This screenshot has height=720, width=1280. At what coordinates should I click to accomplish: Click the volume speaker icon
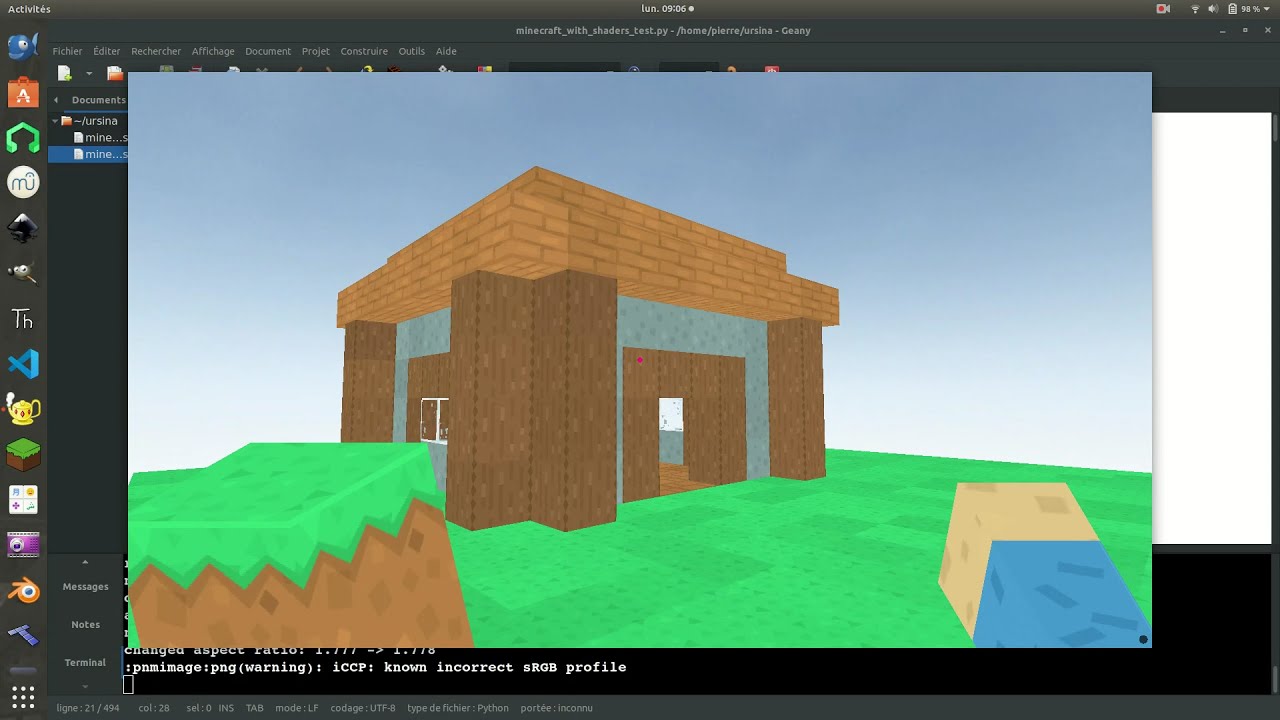(x=1213, y=9)
